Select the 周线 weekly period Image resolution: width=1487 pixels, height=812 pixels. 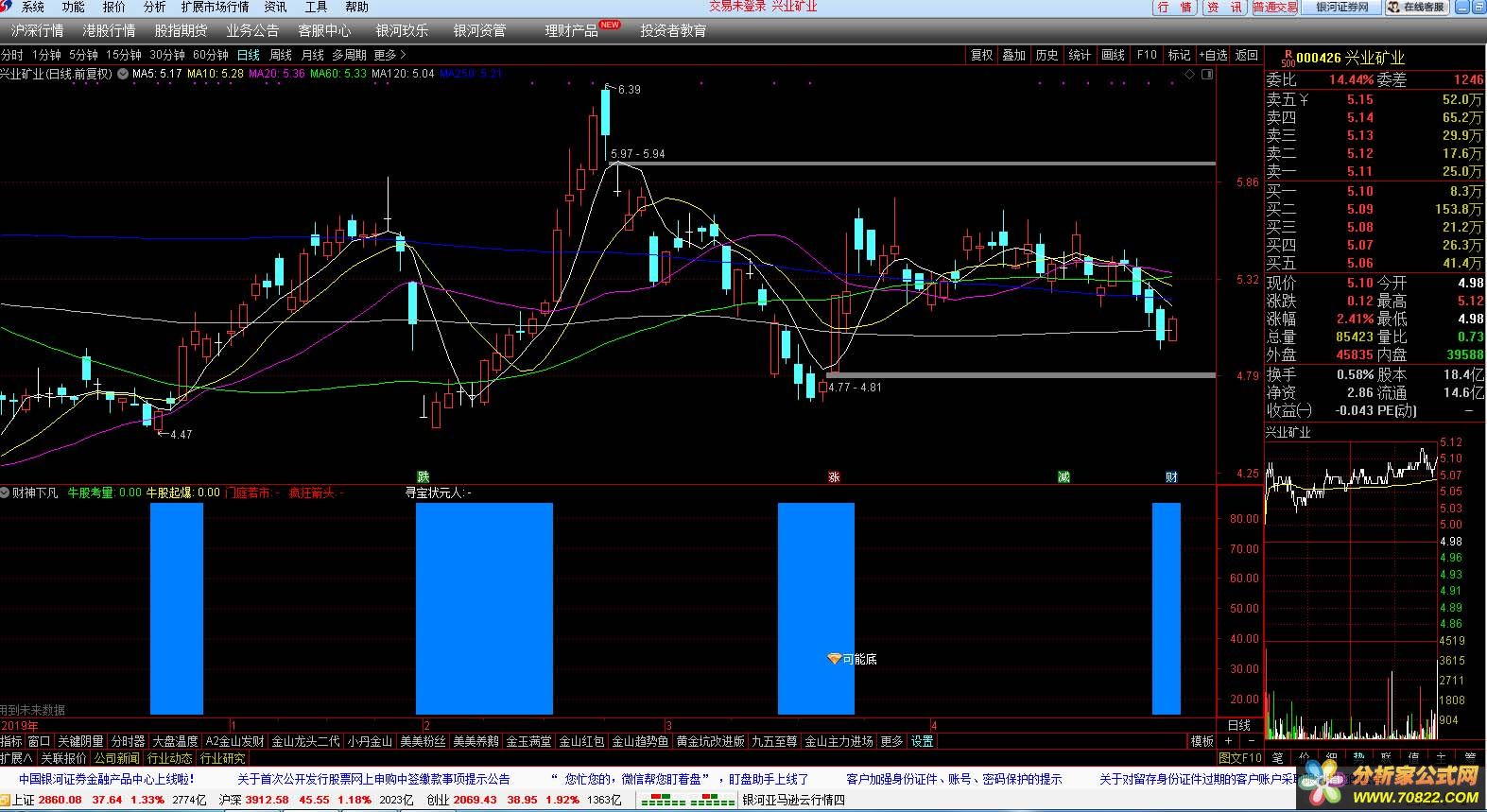(281, 55)
